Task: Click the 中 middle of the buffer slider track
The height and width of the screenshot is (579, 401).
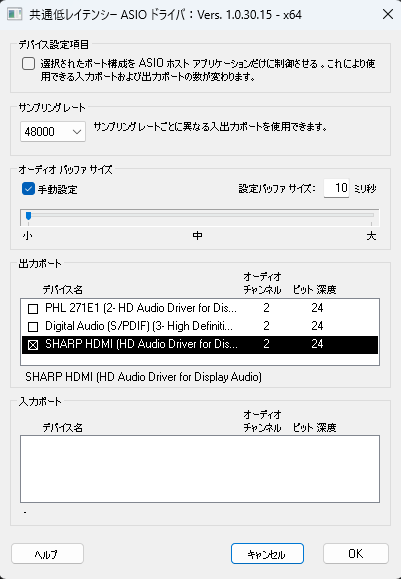Action: coord(198,216)
